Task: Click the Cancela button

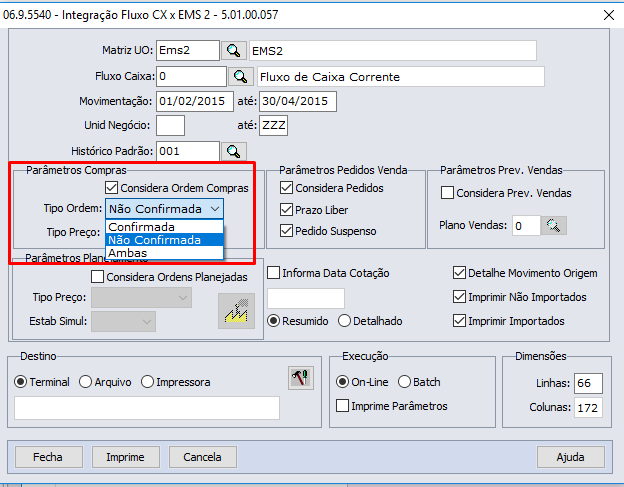Action: tap(203, 457)
